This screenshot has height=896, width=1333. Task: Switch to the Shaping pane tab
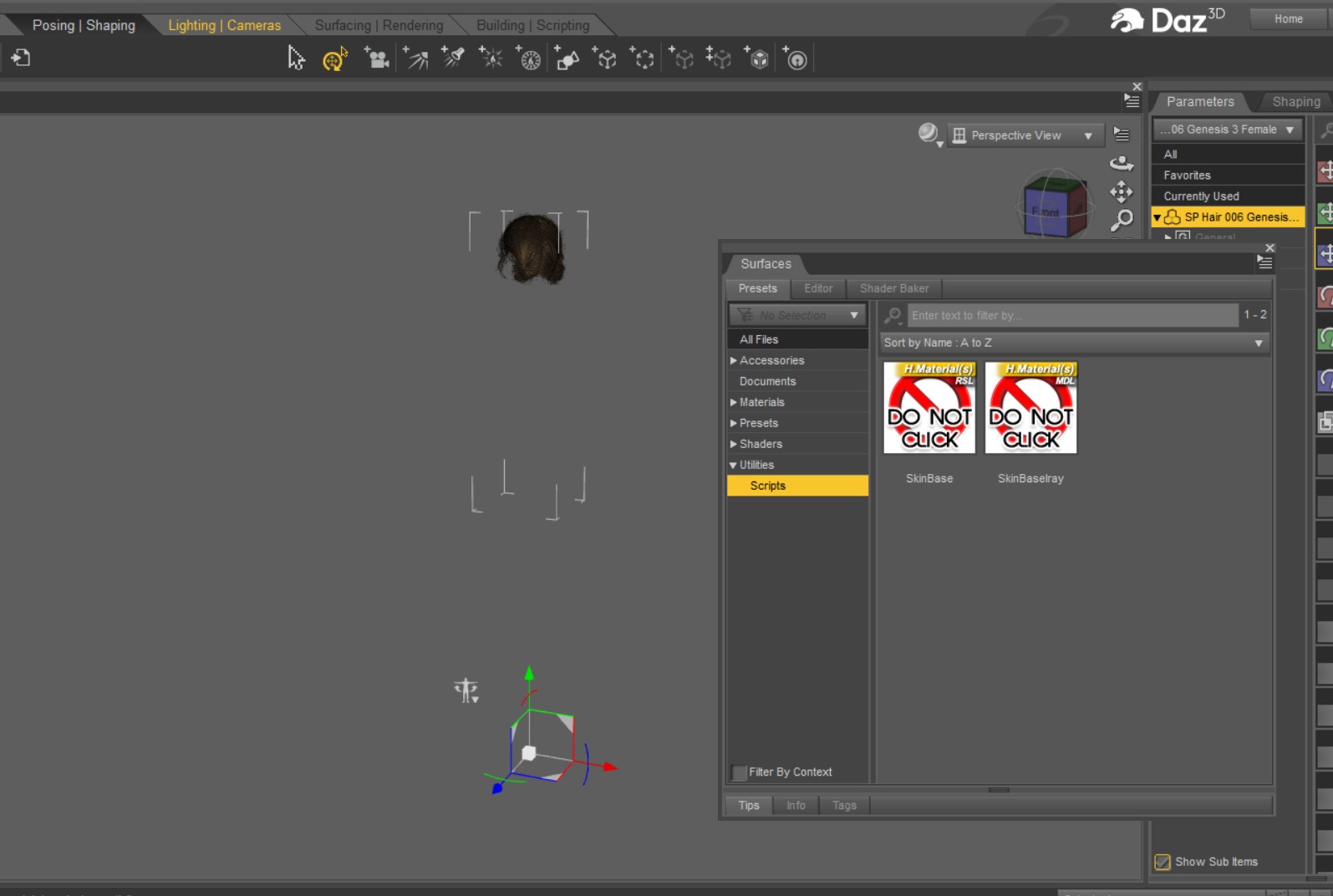tap(1296, 102)
